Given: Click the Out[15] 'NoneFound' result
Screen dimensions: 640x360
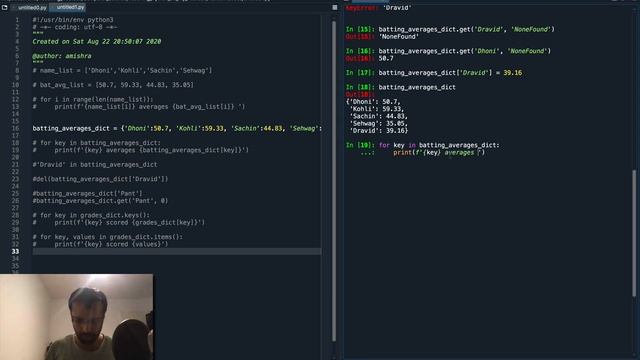Looking at the screenshot, I should [382, 36].
